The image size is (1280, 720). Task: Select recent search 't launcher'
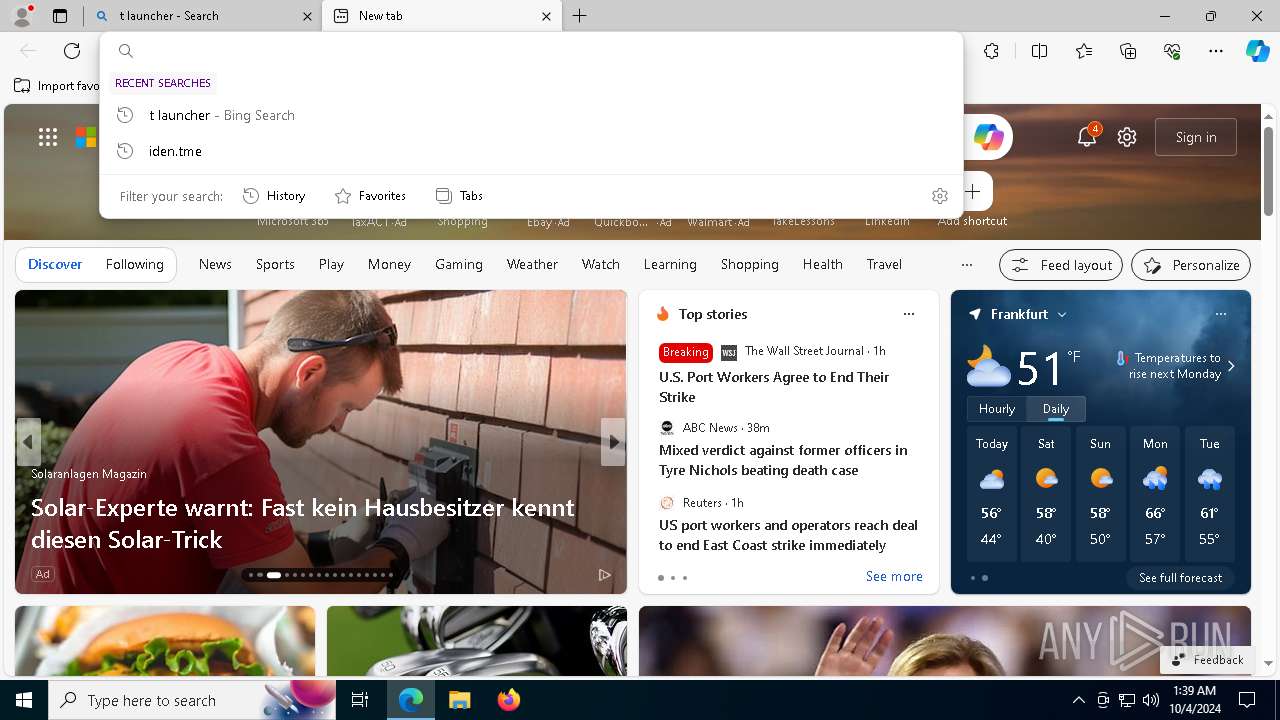tap(531, 115)
